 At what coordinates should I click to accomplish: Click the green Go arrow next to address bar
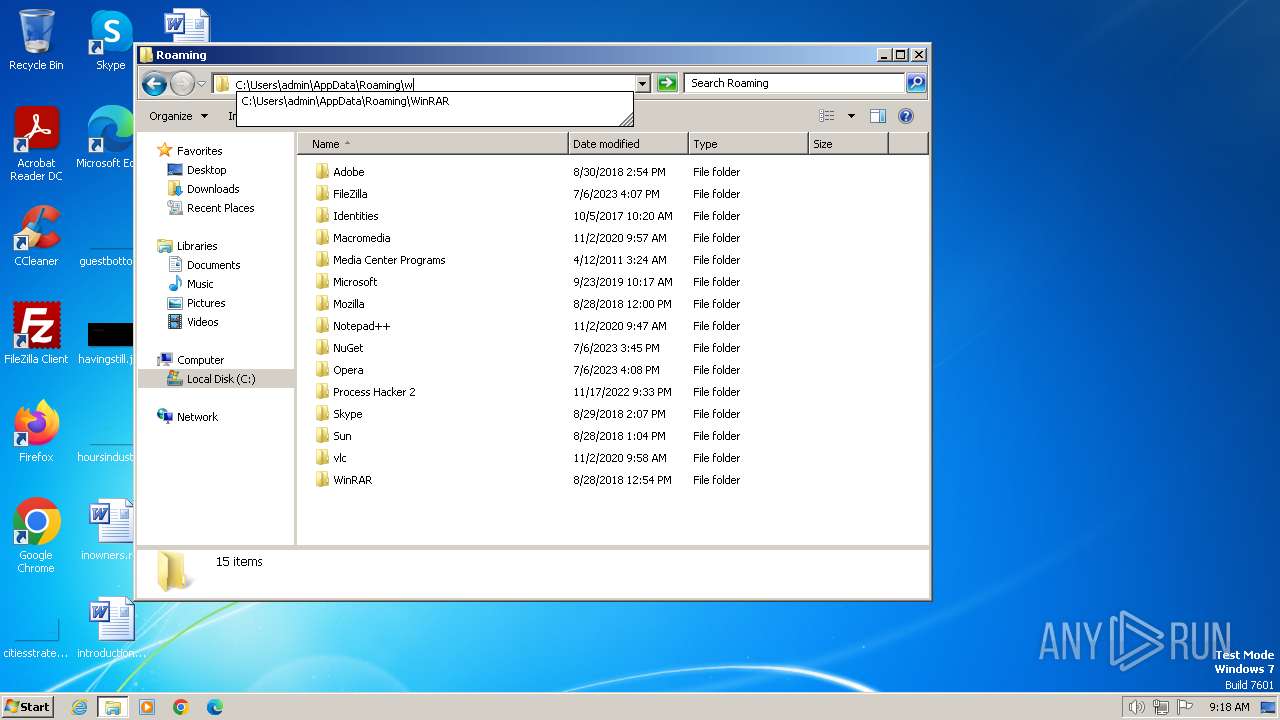point(667,83)
